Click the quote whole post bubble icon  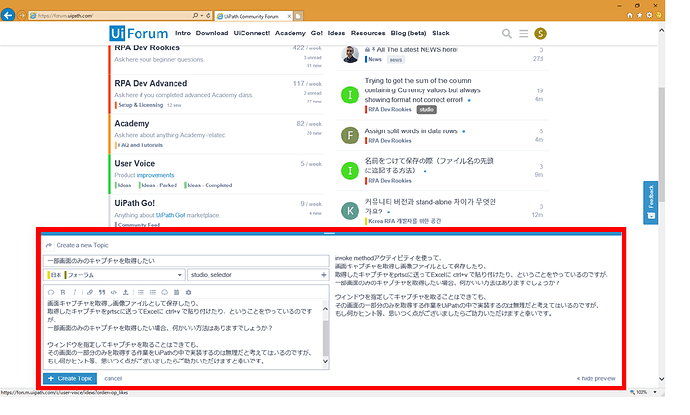coord(51,292)
